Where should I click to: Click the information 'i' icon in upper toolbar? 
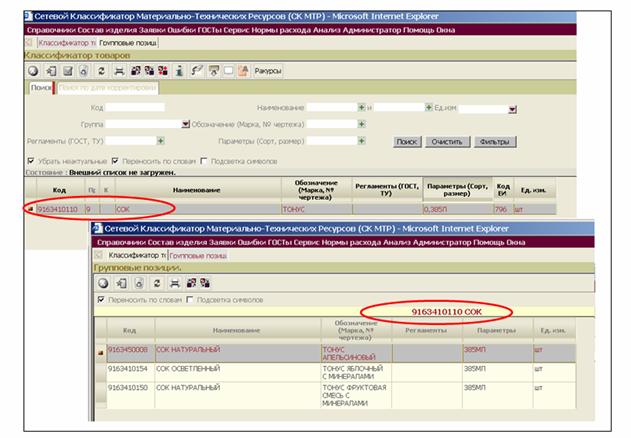179,71
